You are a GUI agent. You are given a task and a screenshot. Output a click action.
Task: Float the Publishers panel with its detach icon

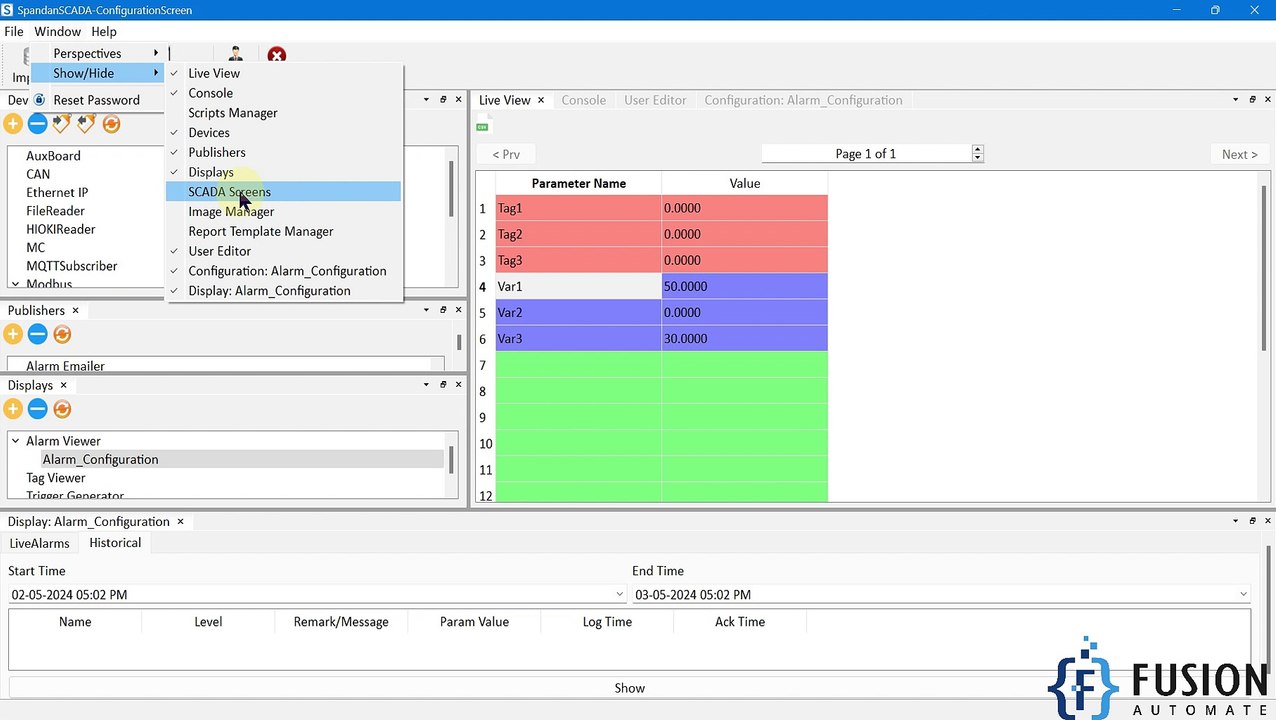[x=442, y=310]
